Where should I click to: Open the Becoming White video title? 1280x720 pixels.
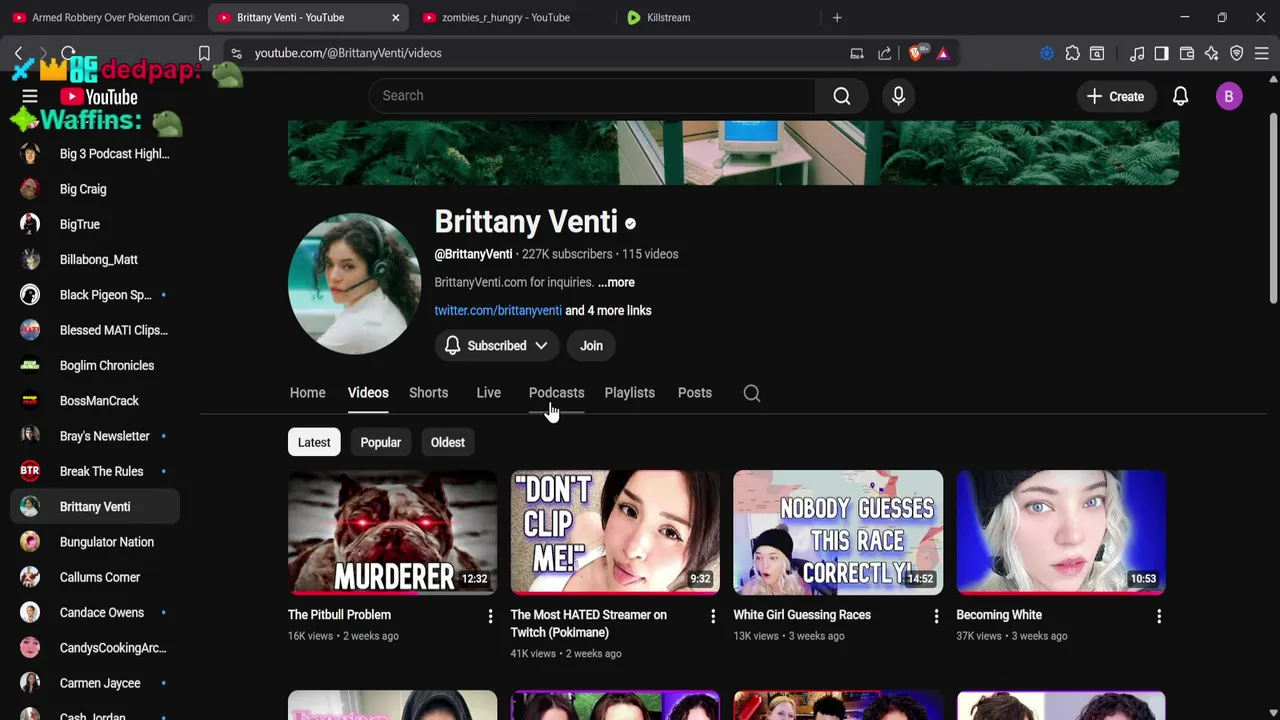999,615
